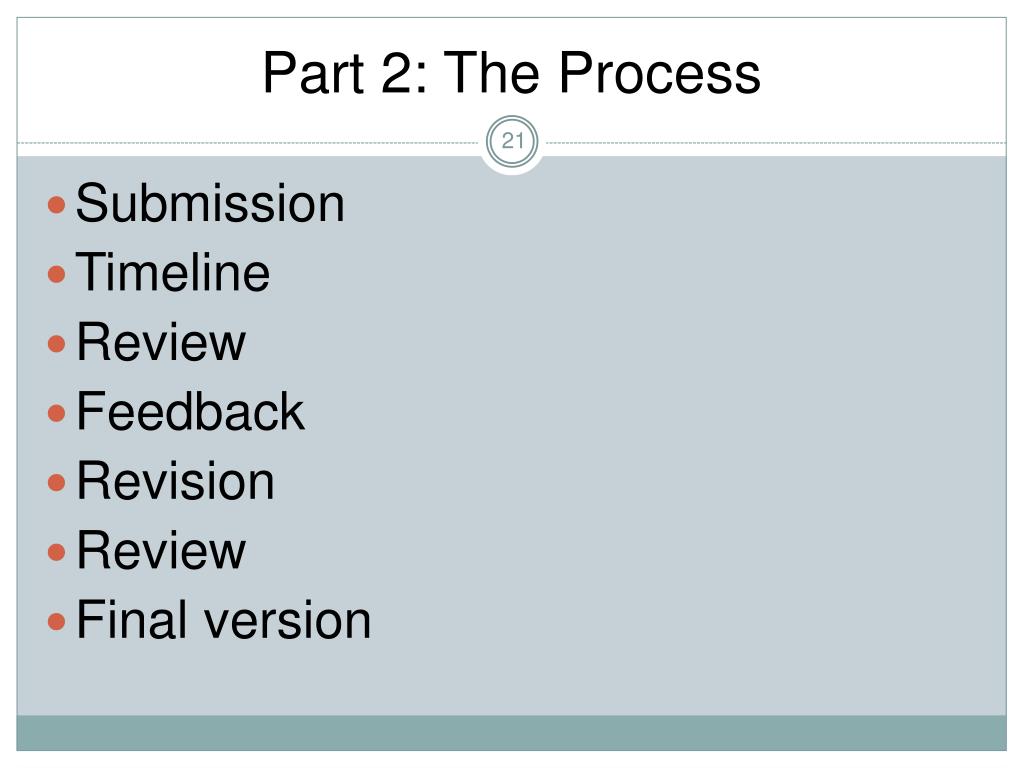
Task: Click the dotted divider line right of number badge
Action: click(775, 142)
